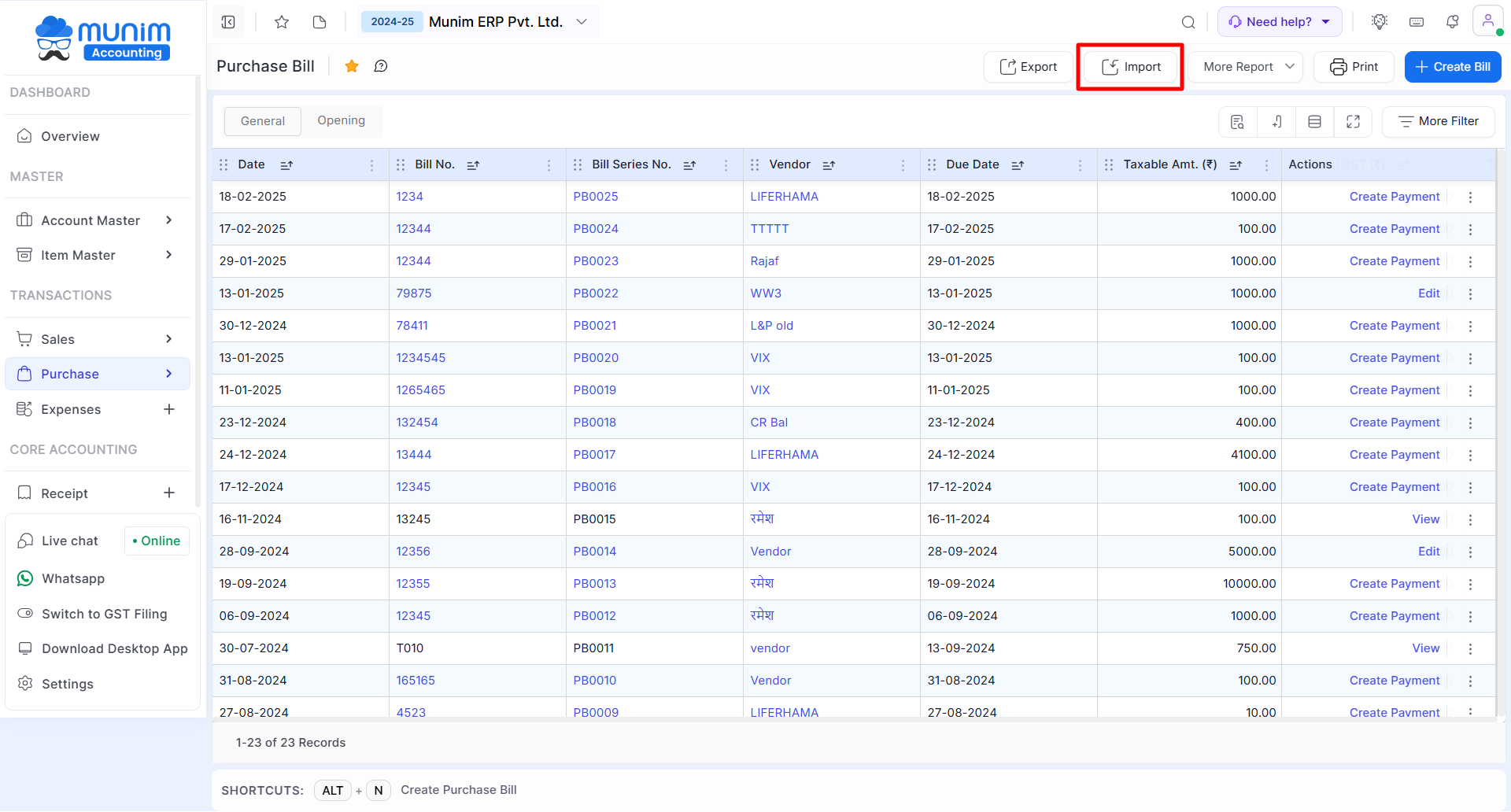1511x812 pixels.
Task: Open Live chat in sidebar
Action: 69,541
